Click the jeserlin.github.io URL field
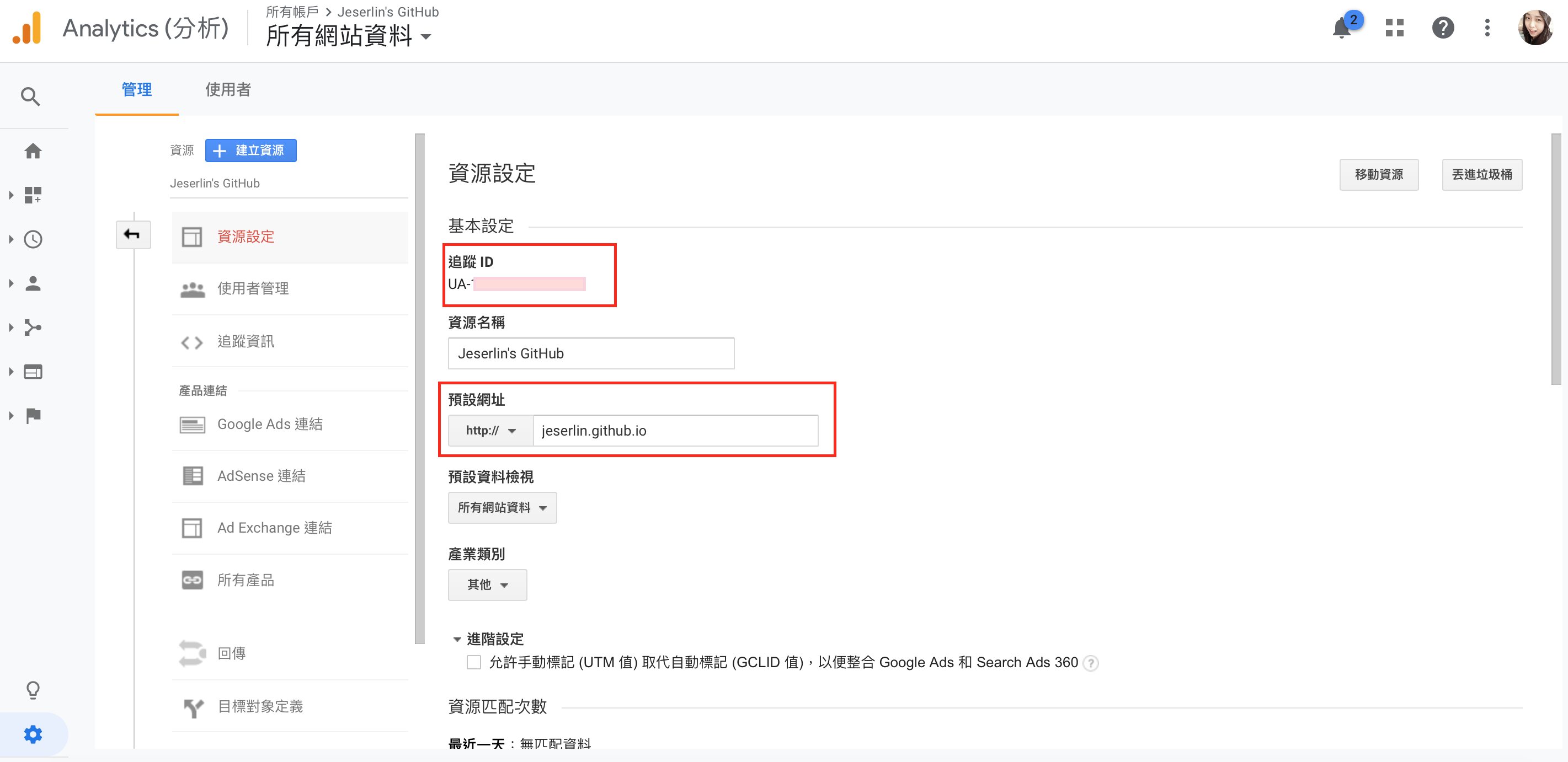The height and width of the screenshot is (762, 1568). coord(676,431)
